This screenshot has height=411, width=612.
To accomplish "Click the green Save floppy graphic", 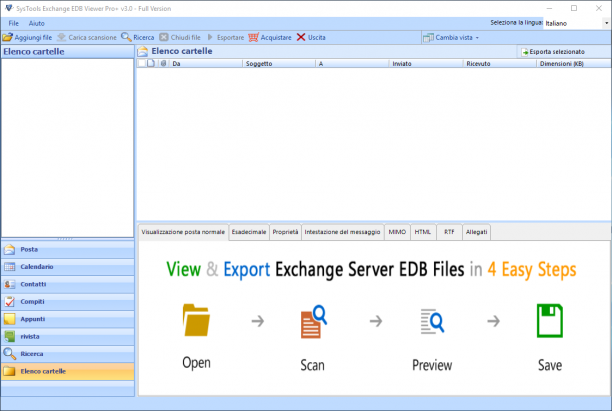I will [x=550, y=320].
